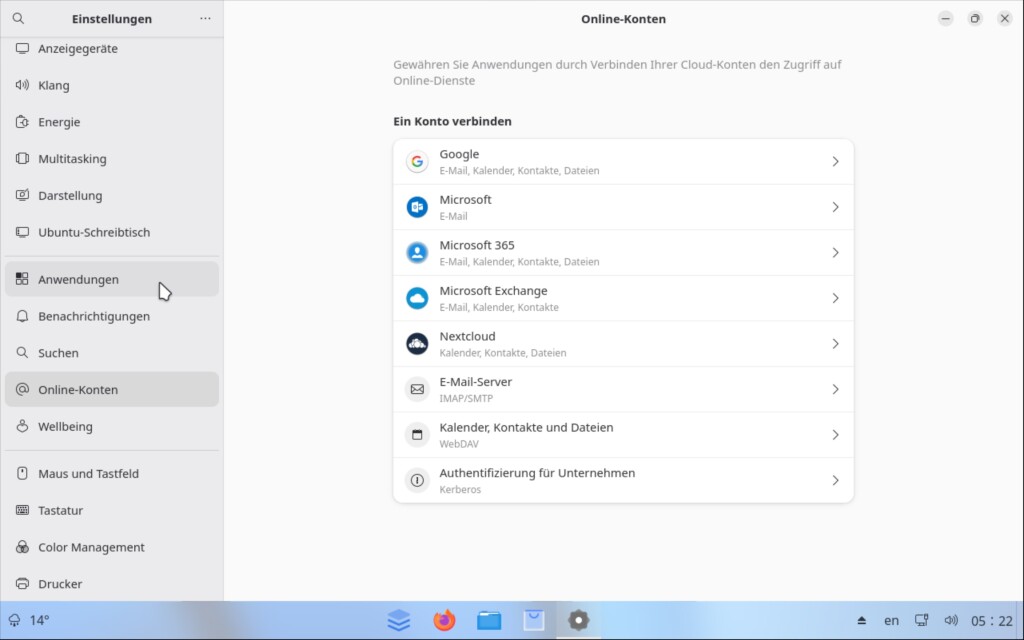Open Firefox from the taskbar
The image size is (1024, 640).
pyautogui.click(x=445, y=620)
